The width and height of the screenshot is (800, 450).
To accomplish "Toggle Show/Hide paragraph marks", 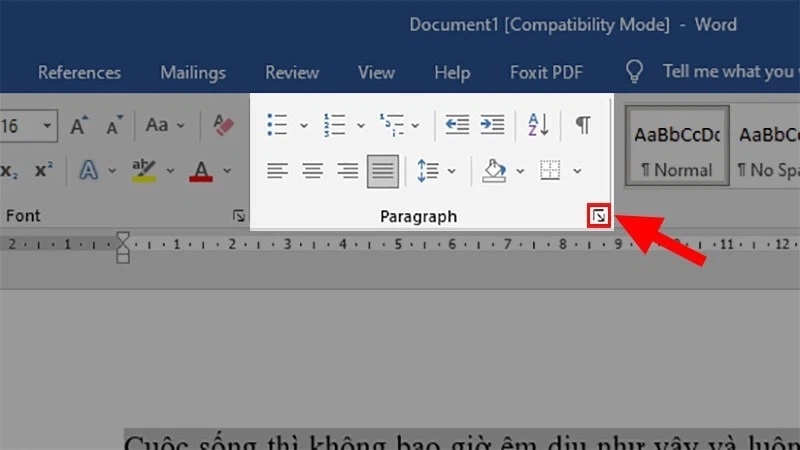I will point(582,125).
